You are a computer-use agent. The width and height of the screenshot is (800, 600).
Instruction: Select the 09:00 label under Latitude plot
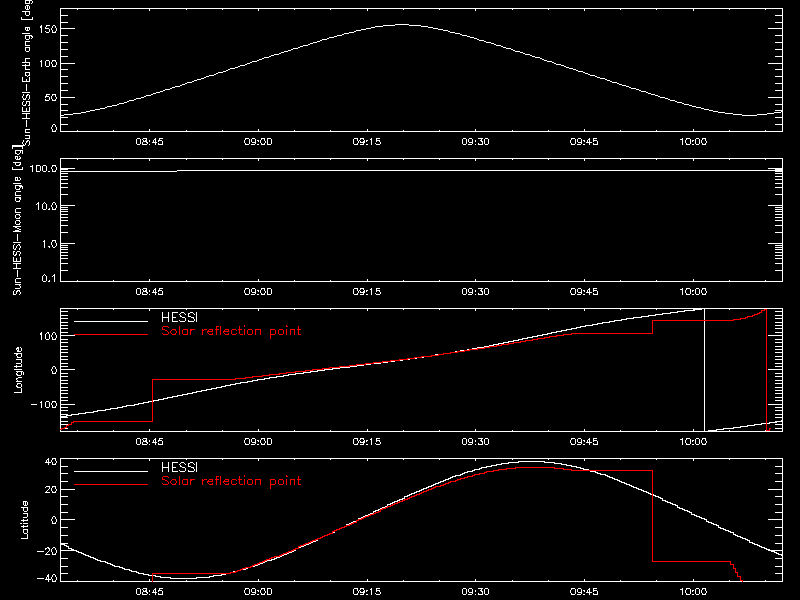click(258, 592)
